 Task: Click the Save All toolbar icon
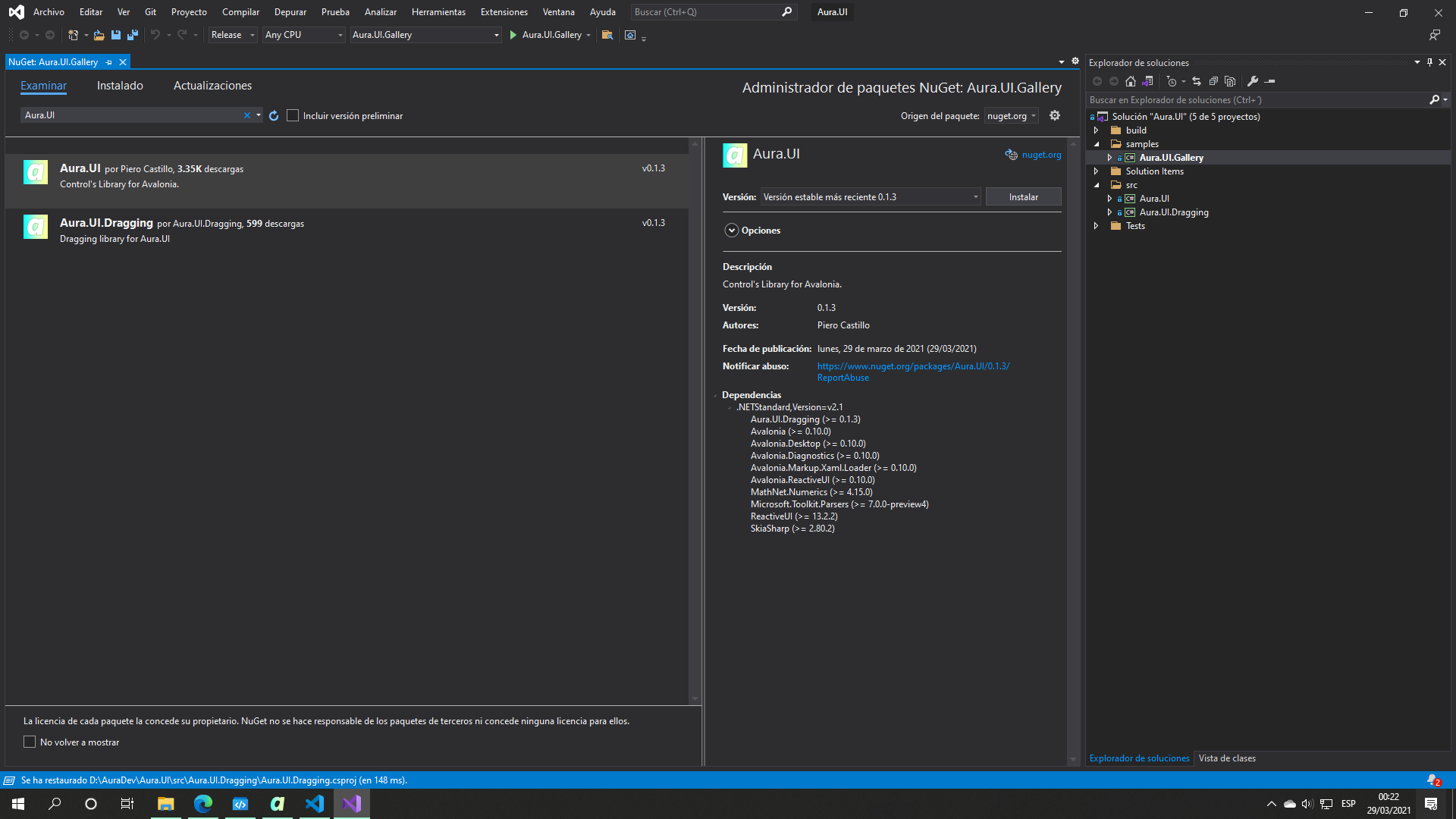pyautogui.click(x=133, y=35)
